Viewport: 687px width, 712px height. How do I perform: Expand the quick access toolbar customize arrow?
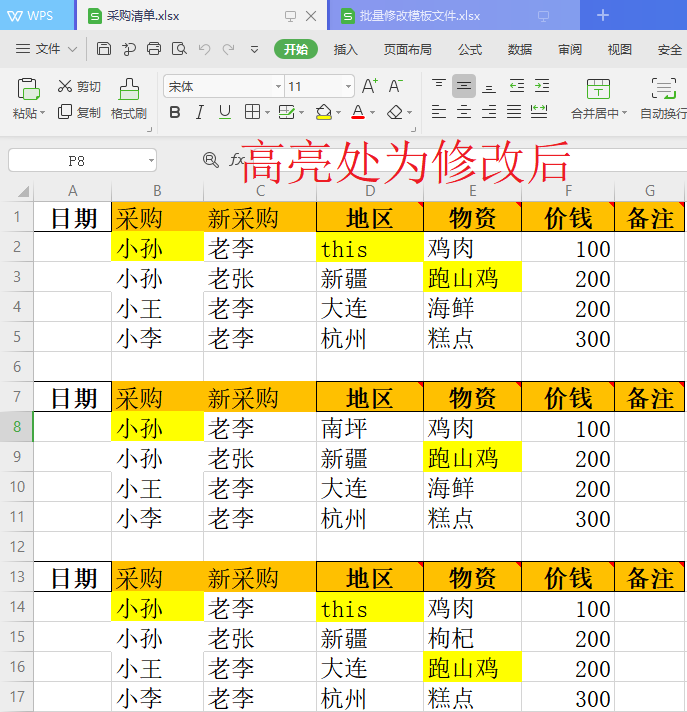point(254,49)
